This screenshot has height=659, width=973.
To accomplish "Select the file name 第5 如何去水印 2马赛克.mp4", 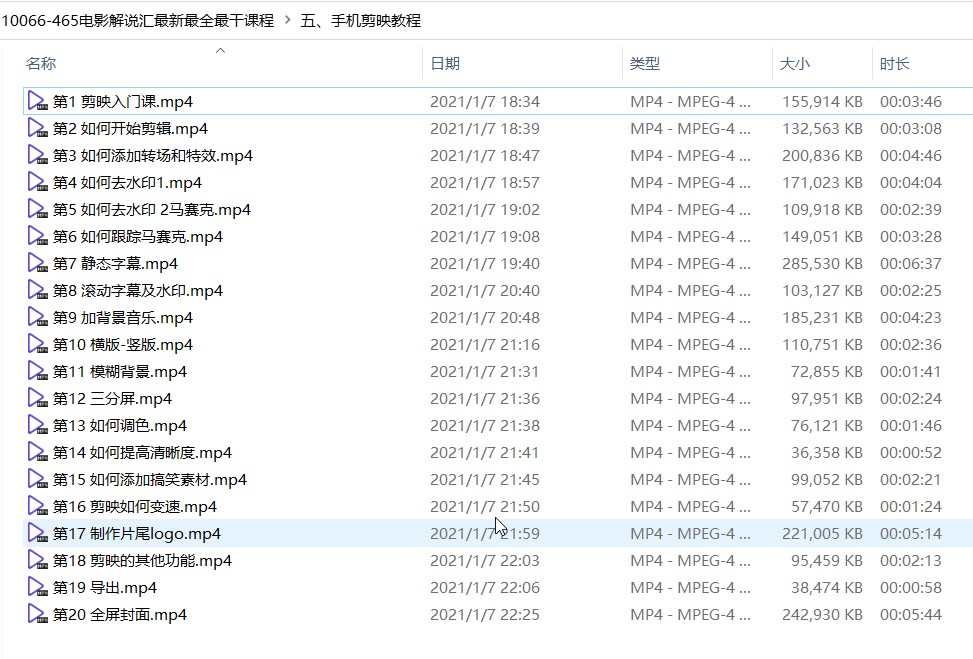I will point(152,209).
